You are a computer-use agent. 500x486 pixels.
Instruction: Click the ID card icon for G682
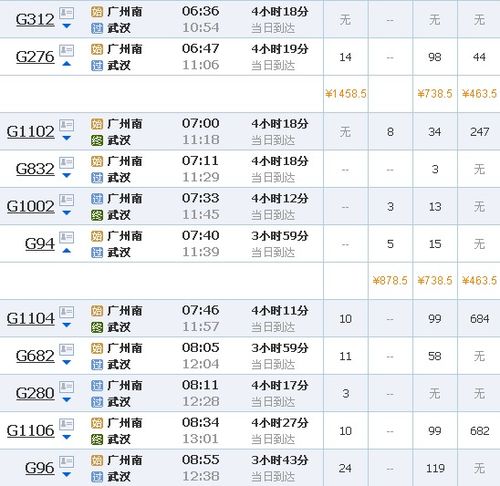click(x=66, y=350)
